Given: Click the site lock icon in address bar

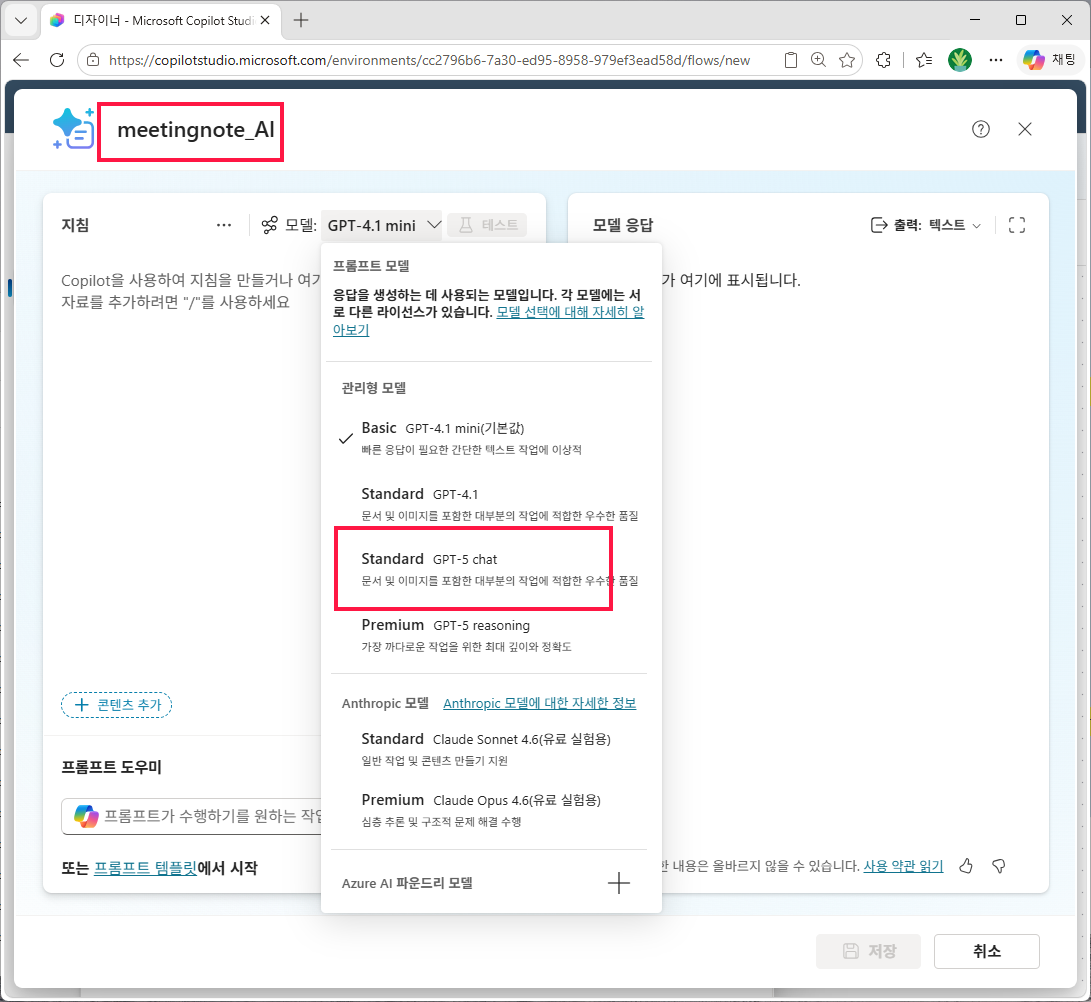Looking at the screenshot, I should (x=93, y=60).
